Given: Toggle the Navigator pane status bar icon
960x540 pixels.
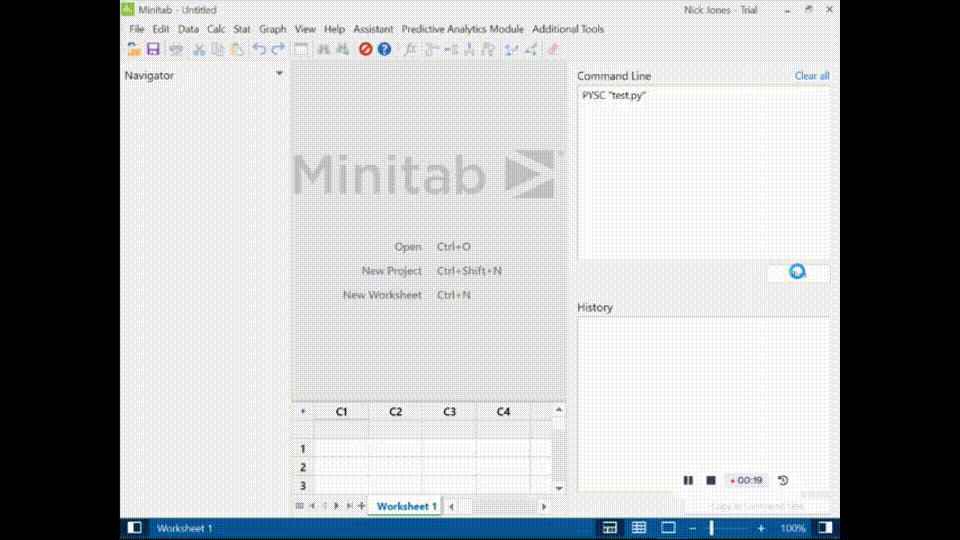Looking at the screenshot, I should coord(135,528).
